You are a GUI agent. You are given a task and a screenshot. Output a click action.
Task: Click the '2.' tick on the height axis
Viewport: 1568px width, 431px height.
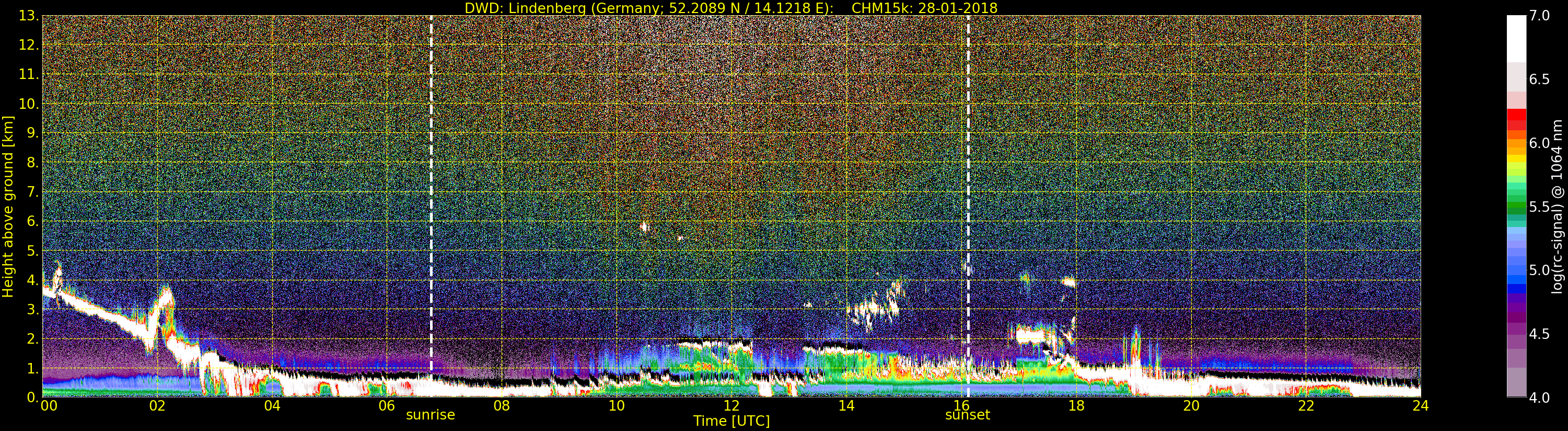click(x=33, y=339)
